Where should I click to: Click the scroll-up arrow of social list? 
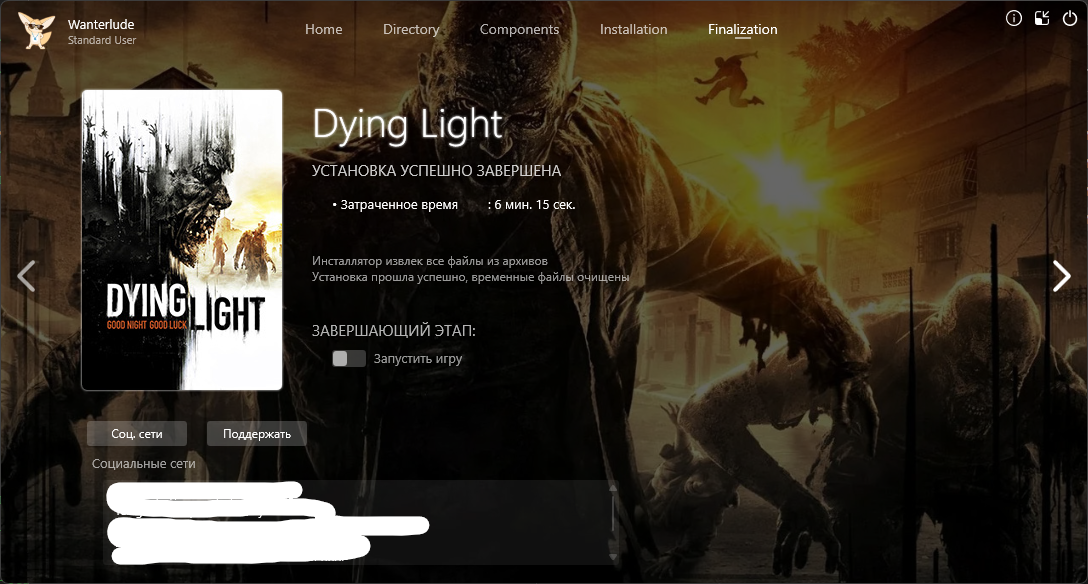click(613, 488)
